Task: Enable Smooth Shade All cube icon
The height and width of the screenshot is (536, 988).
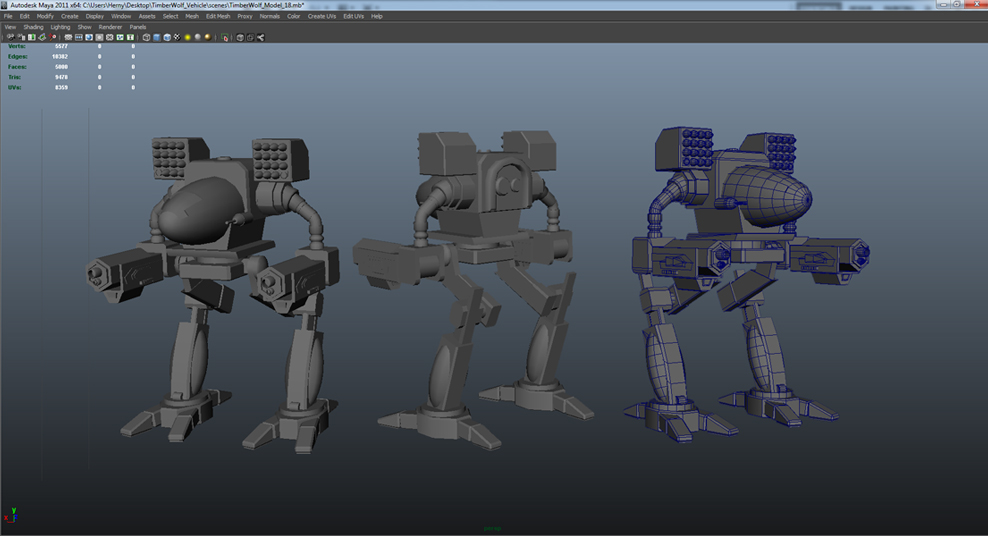Action: tap(156, 37)
